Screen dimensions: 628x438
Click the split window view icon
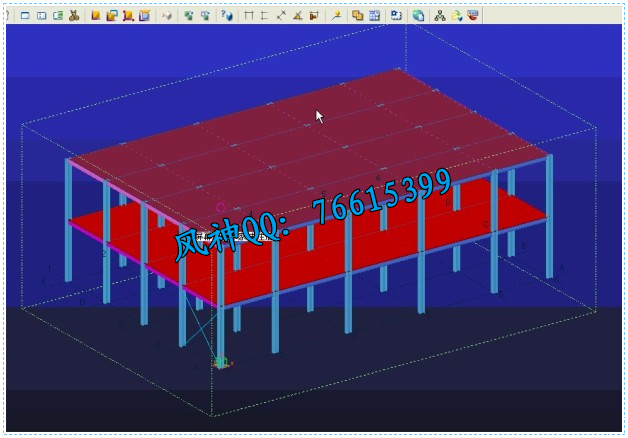tap(41, 16)
